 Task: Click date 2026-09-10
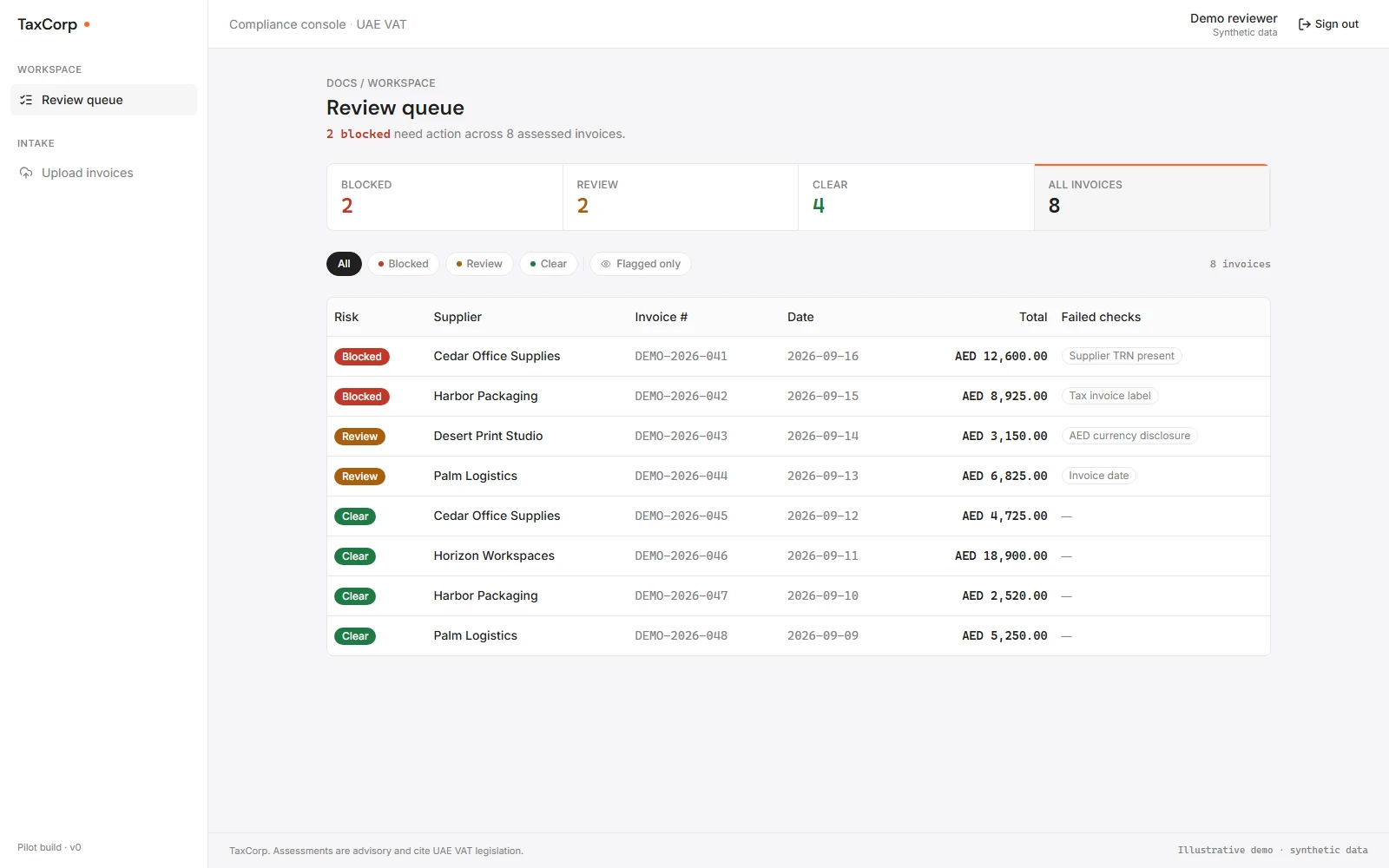coord(823,595)
